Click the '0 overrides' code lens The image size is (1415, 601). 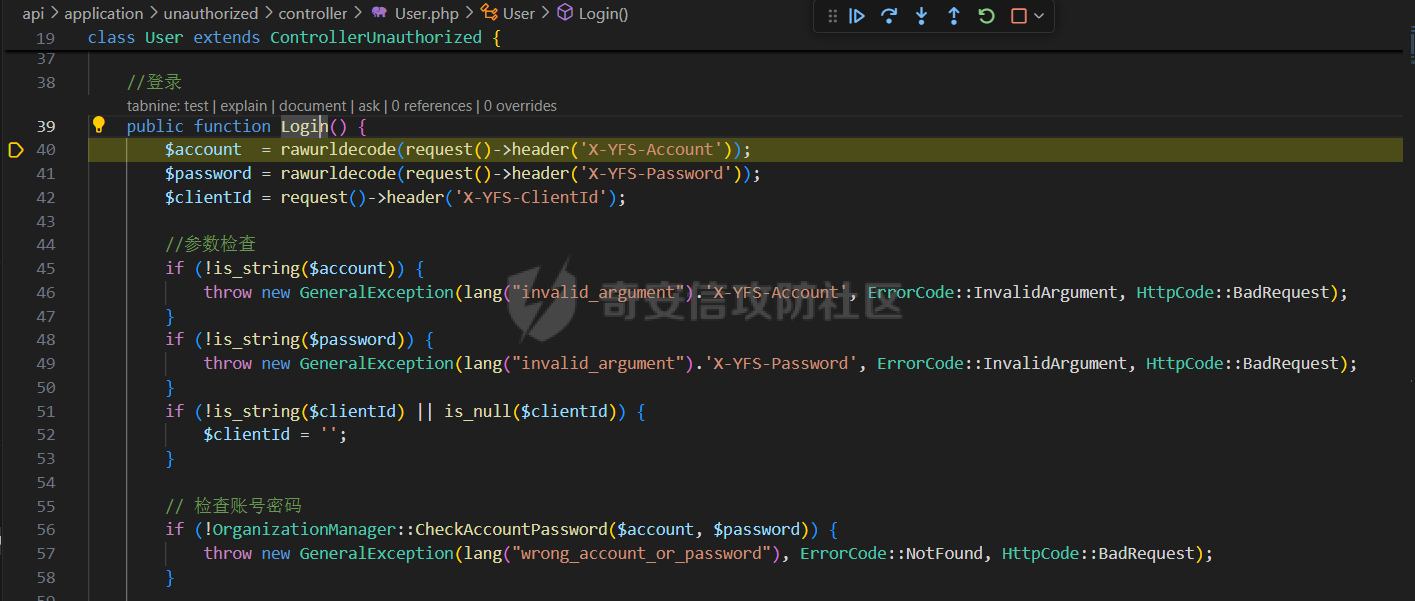coord(520,105)
